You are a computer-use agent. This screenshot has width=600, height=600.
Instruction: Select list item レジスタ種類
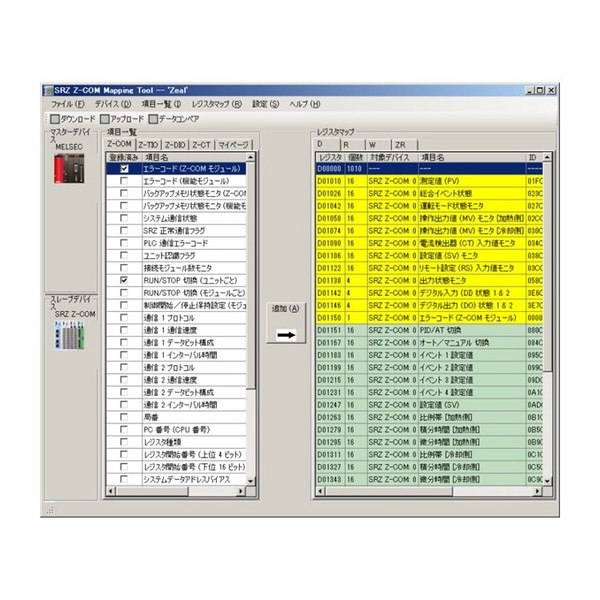click(x=176, y=442)
